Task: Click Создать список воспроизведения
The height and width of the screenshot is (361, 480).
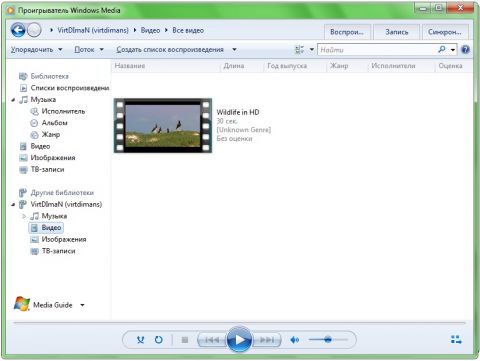Action: click(x=170, y=50)
